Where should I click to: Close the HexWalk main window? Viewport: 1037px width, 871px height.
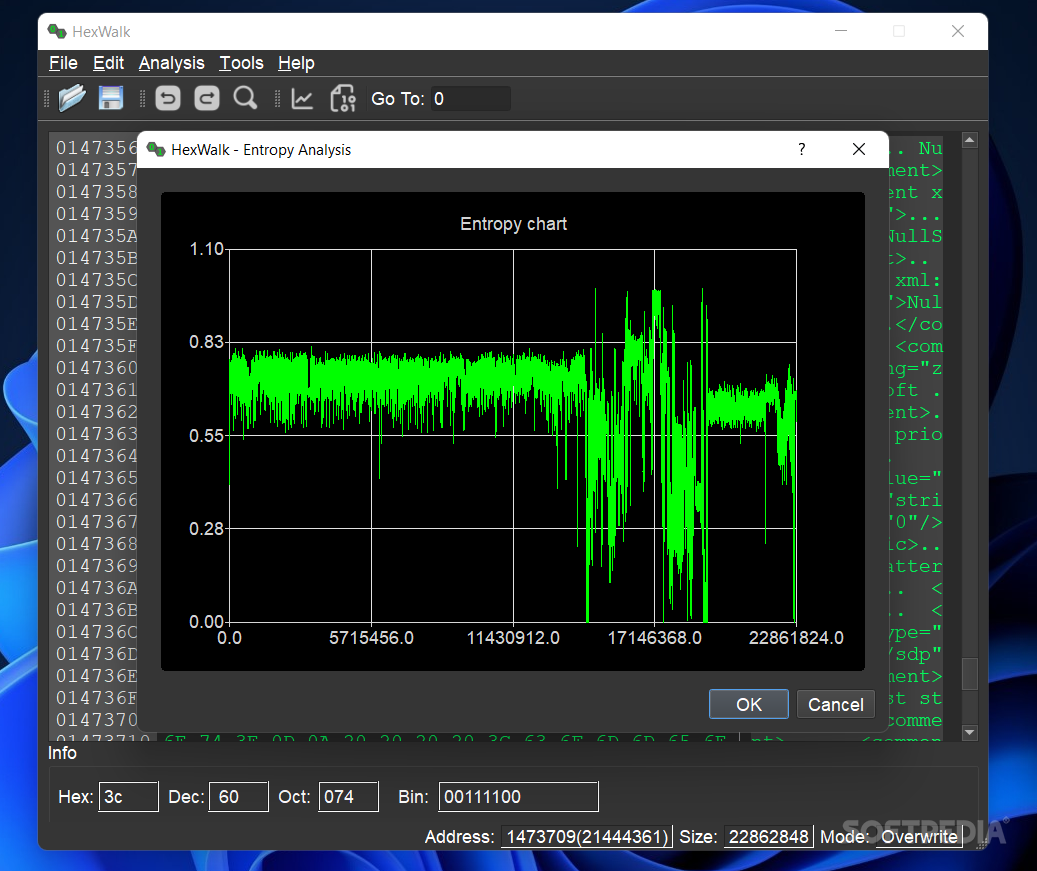pos(958,31)
